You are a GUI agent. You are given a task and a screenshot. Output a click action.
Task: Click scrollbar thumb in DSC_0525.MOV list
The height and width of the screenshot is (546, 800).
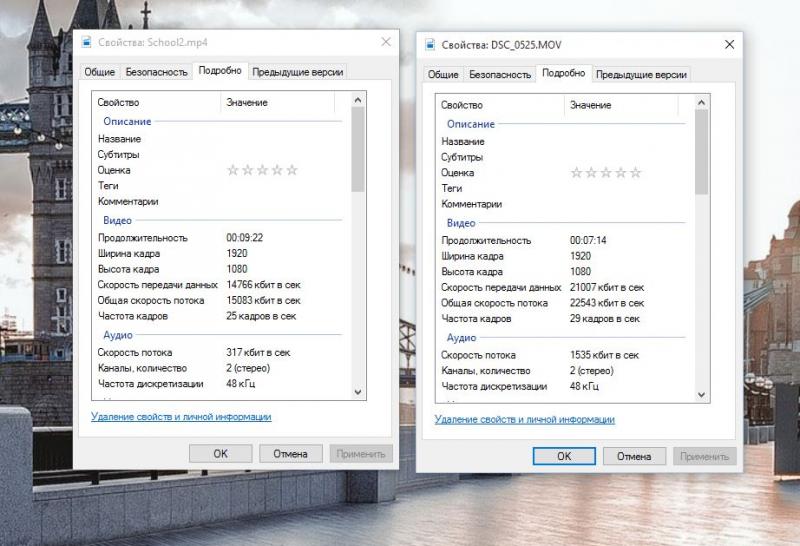coord(702,152)
